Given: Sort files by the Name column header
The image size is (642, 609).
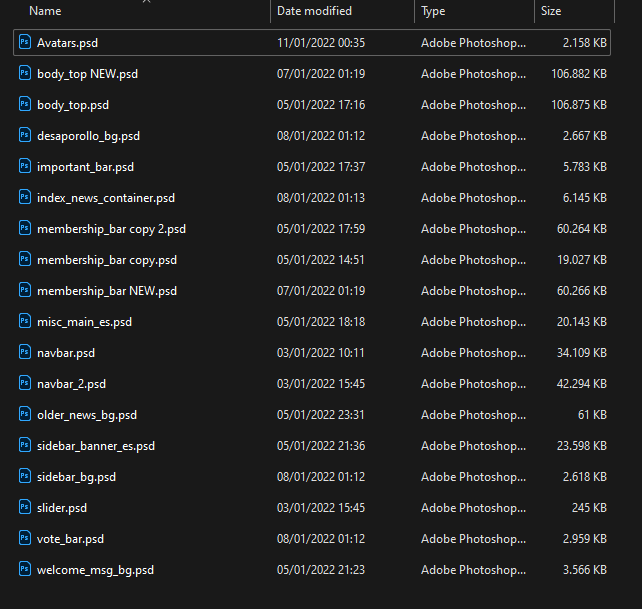Looking at the screenshot, I should coord(45,11).
